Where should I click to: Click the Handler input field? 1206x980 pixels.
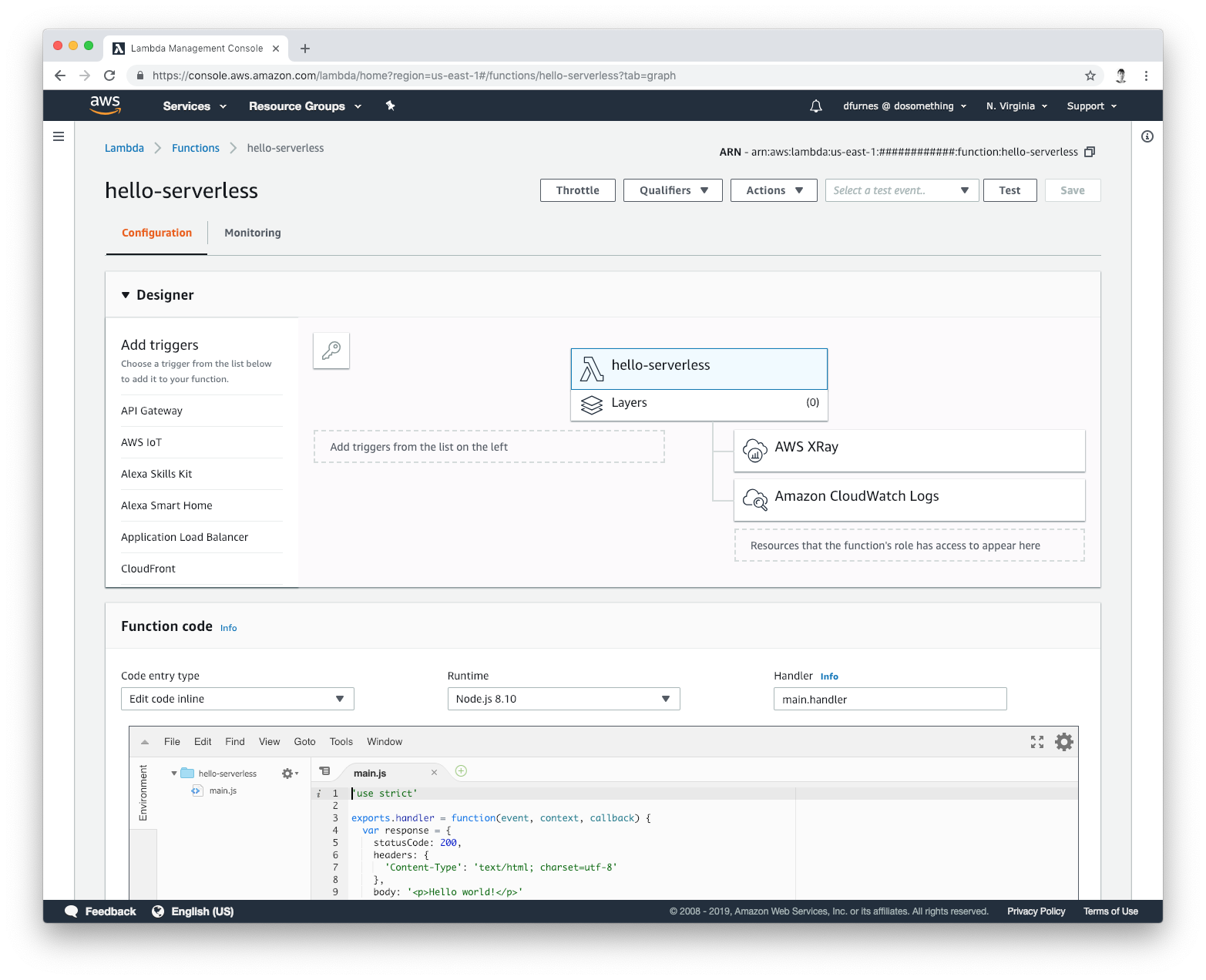[x=889, y=699]
